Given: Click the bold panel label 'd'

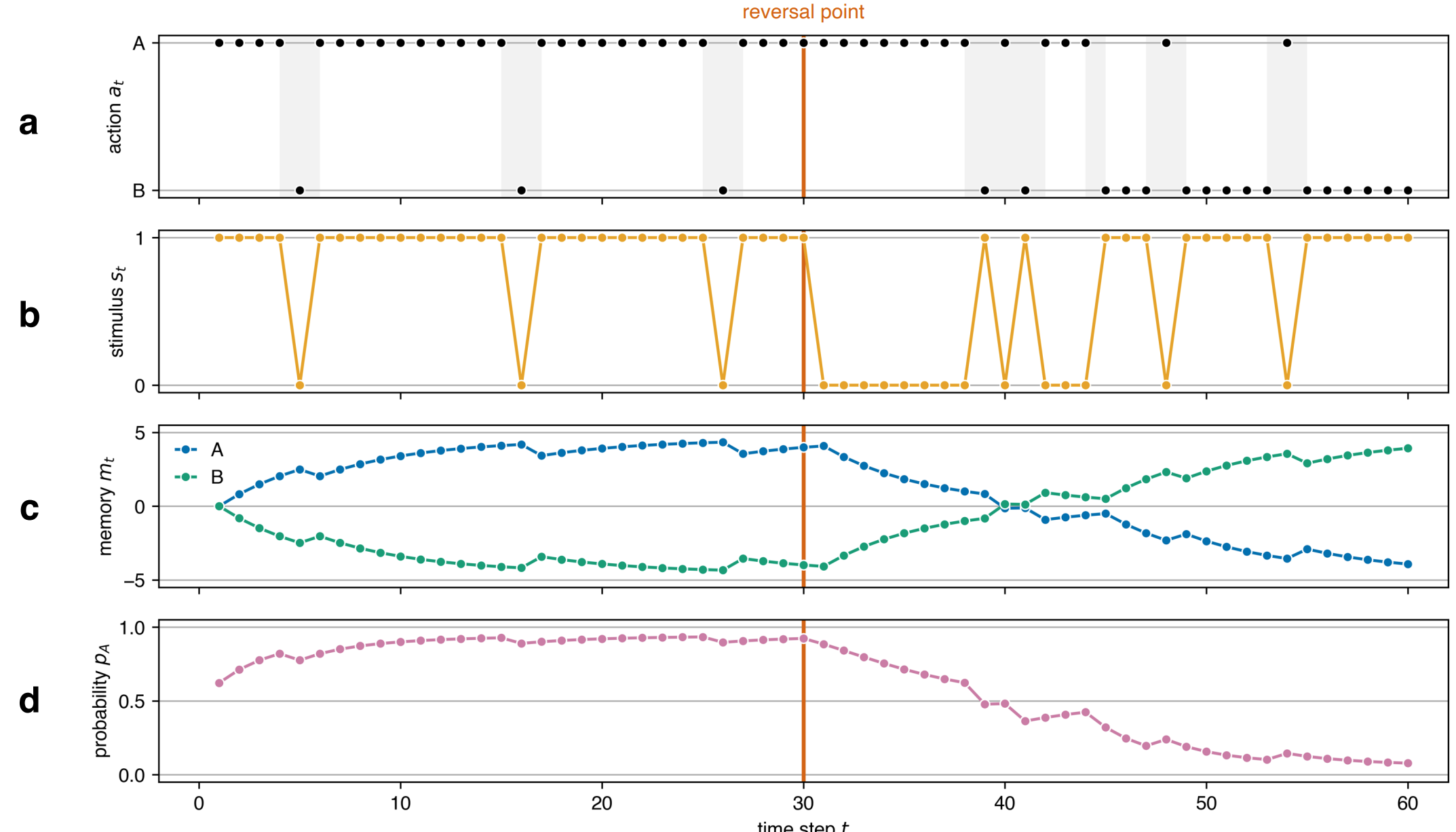Looking at the screenshot, I should [x=29, y=701].
